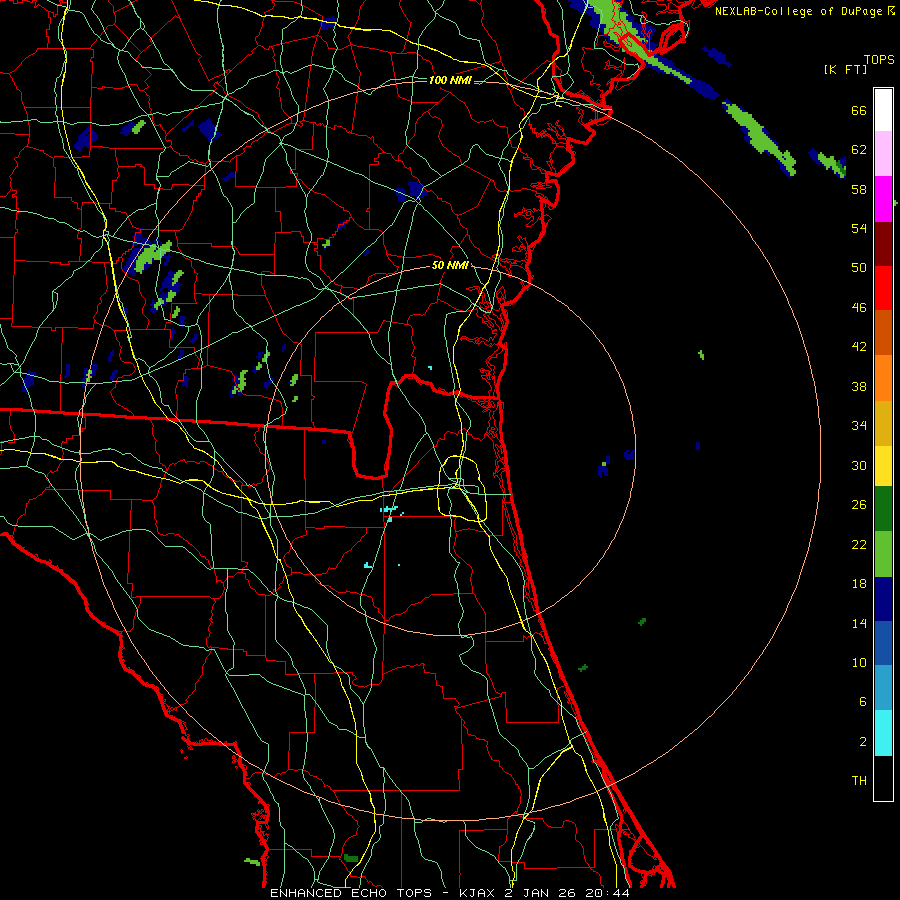
Task: Click the '[K FT]' legend units label
Action: 845,69
